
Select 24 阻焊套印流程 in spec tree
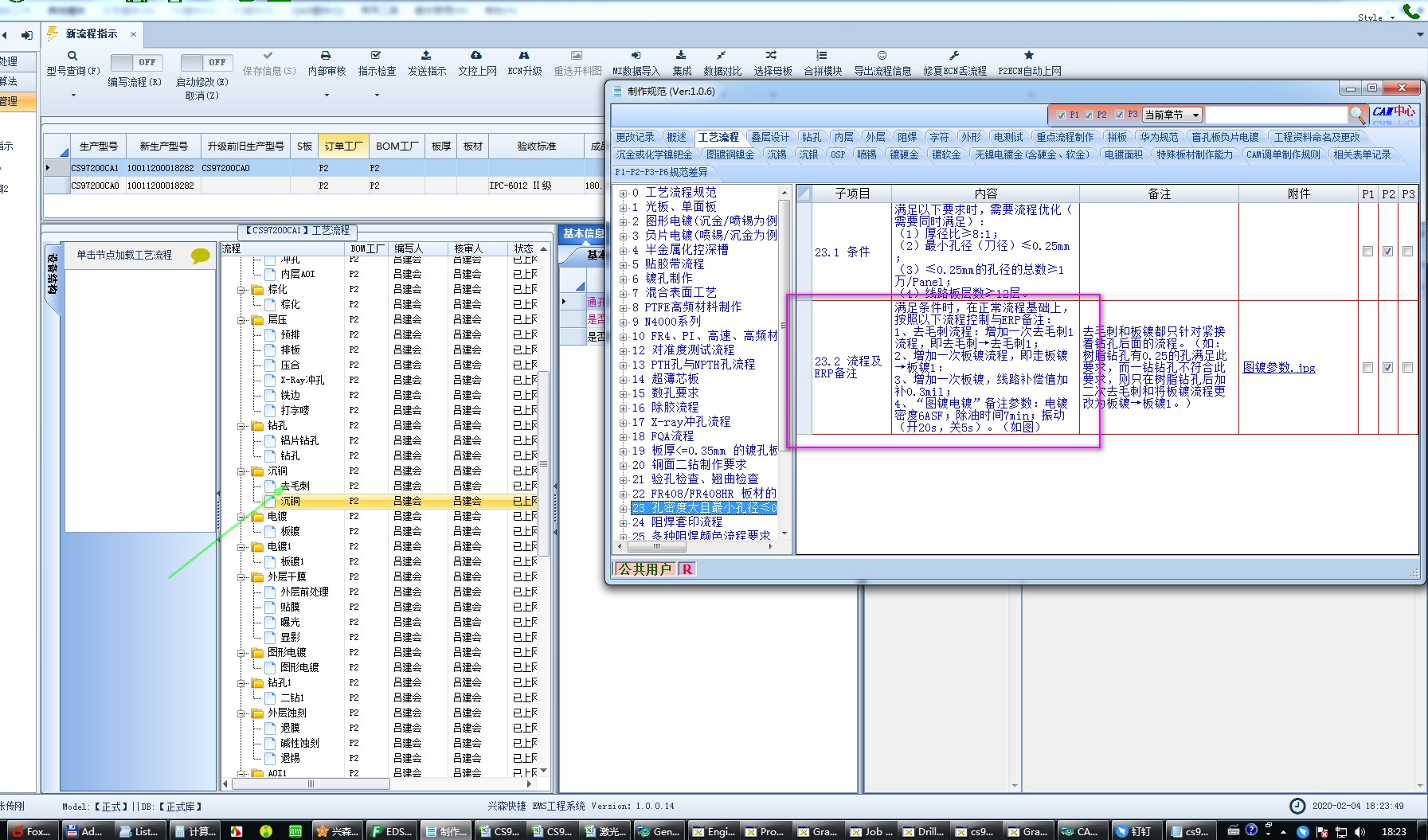pos(677,522)
